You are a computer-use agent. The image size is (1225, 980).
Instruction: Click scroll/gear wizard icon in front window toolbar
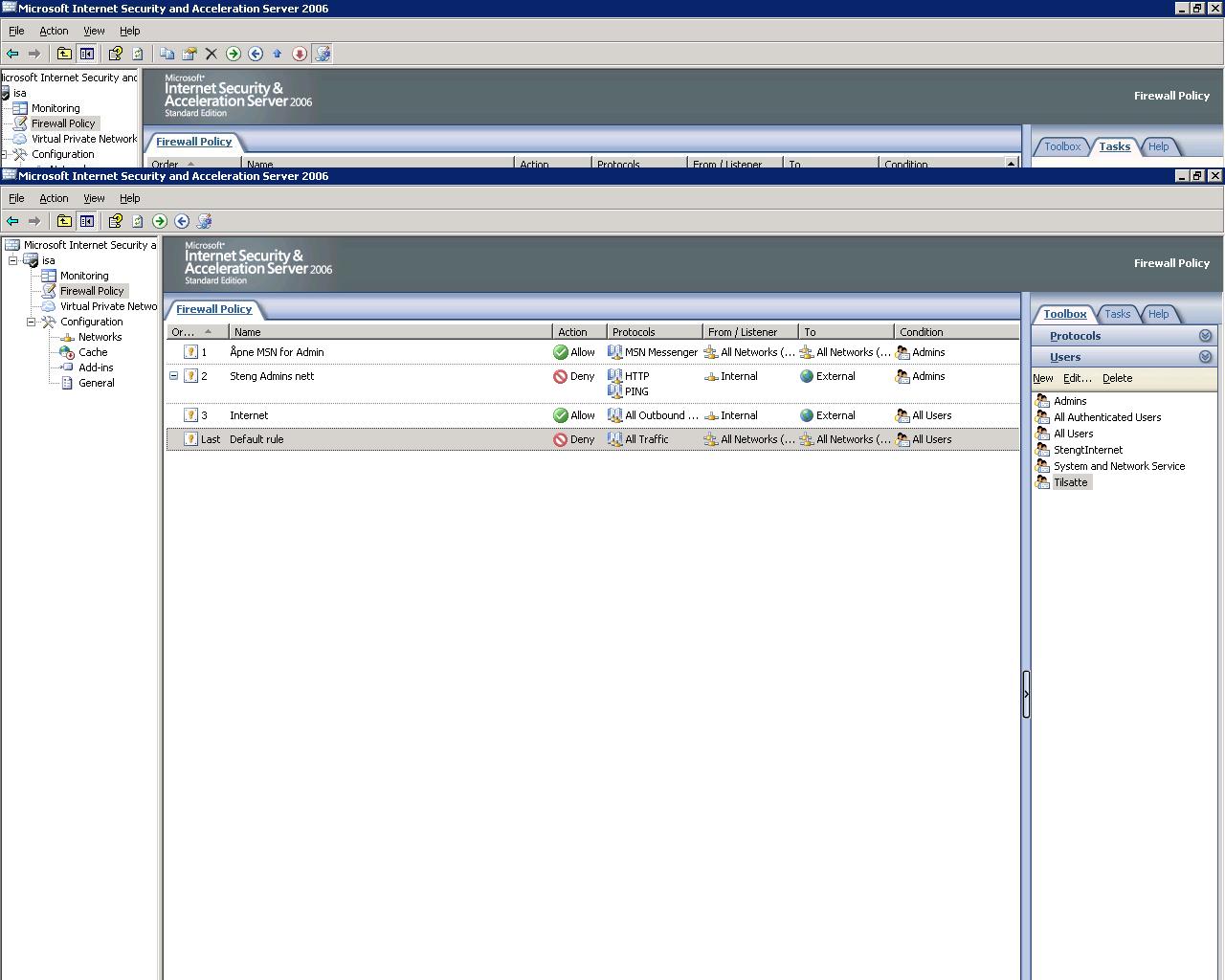tap(204, 221)
